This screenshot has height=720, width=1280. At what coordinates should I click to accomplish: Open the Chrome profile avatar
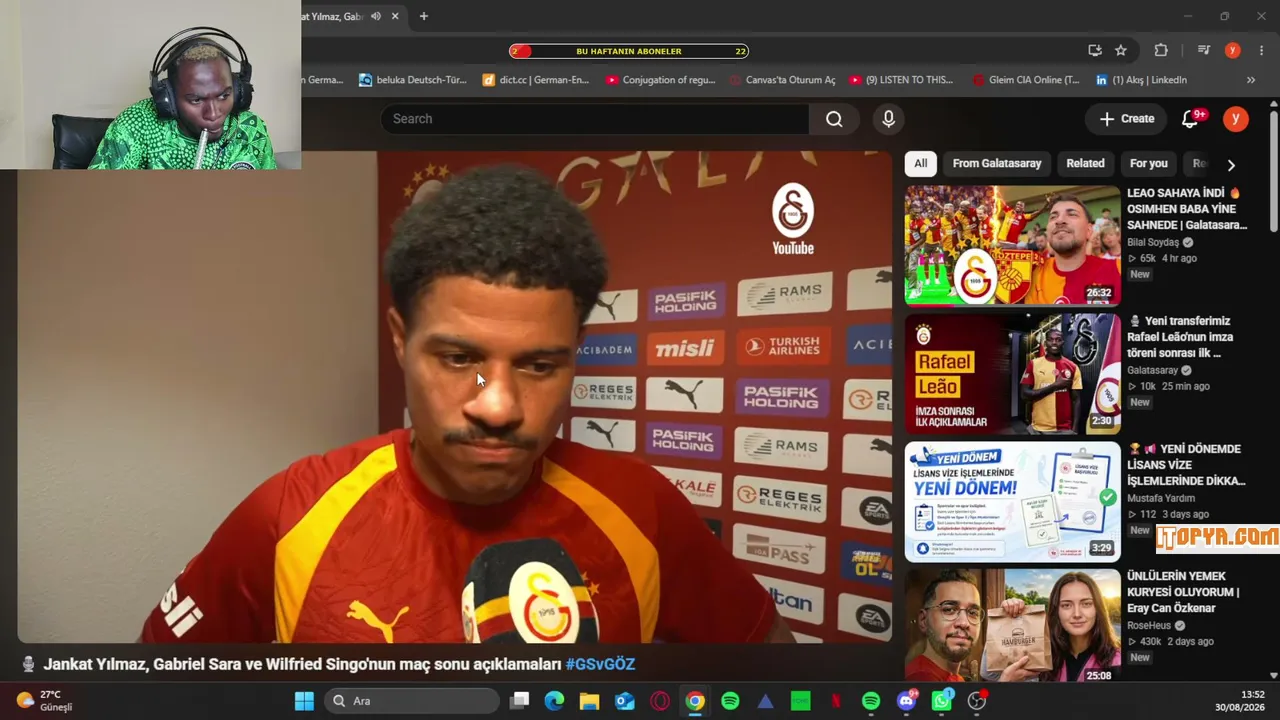pos(1233,51)
